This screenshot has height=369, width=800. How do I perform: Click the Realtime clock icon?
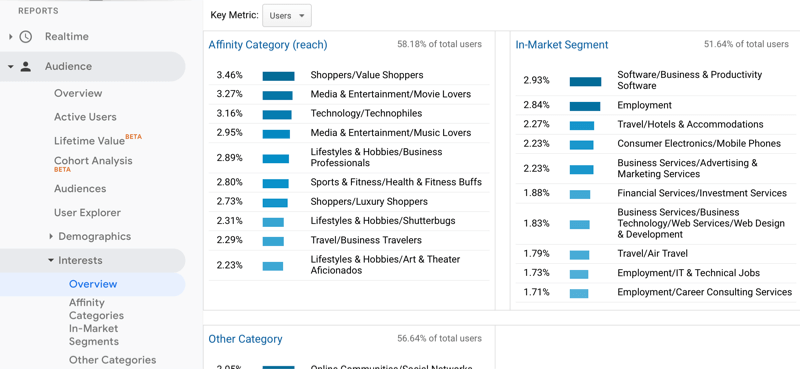tap(26, 37)
